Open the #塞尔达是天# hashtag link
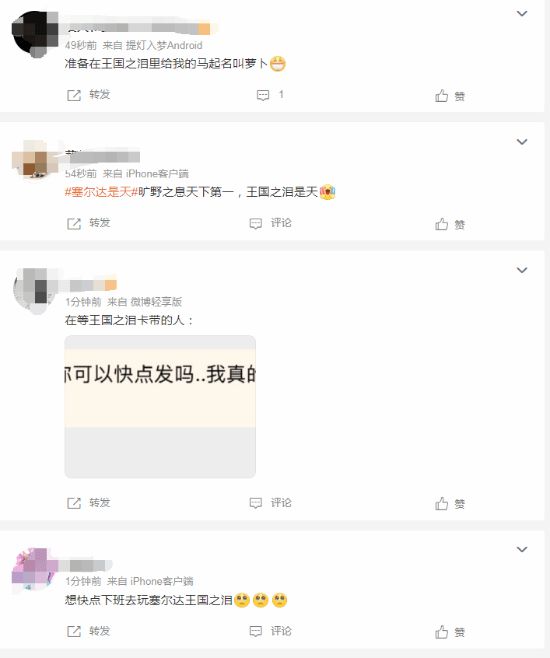Viewport: 550px width, 658px height. click(102, 192)
